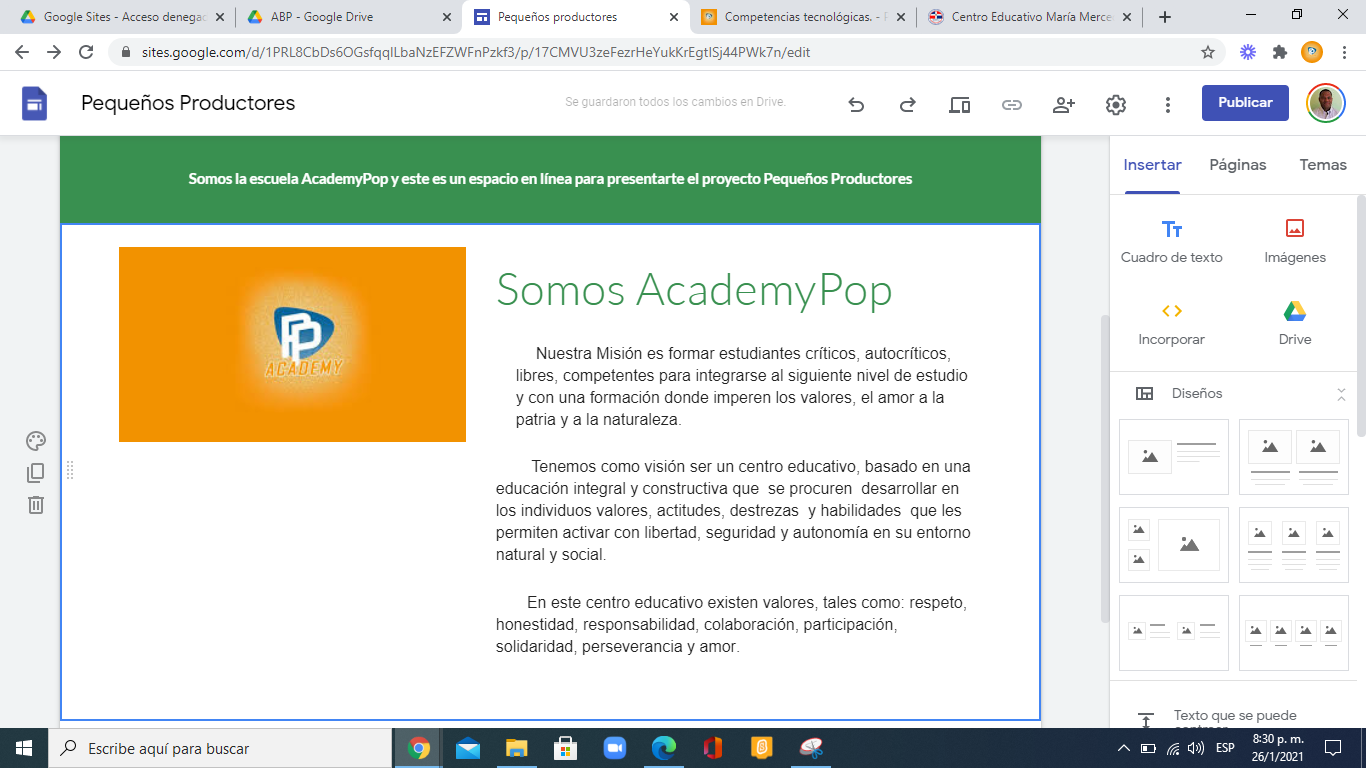The height and width of the screenshot is (768, 1366).
Task: Select layout with one image and text
Action: click(1174, 457)
